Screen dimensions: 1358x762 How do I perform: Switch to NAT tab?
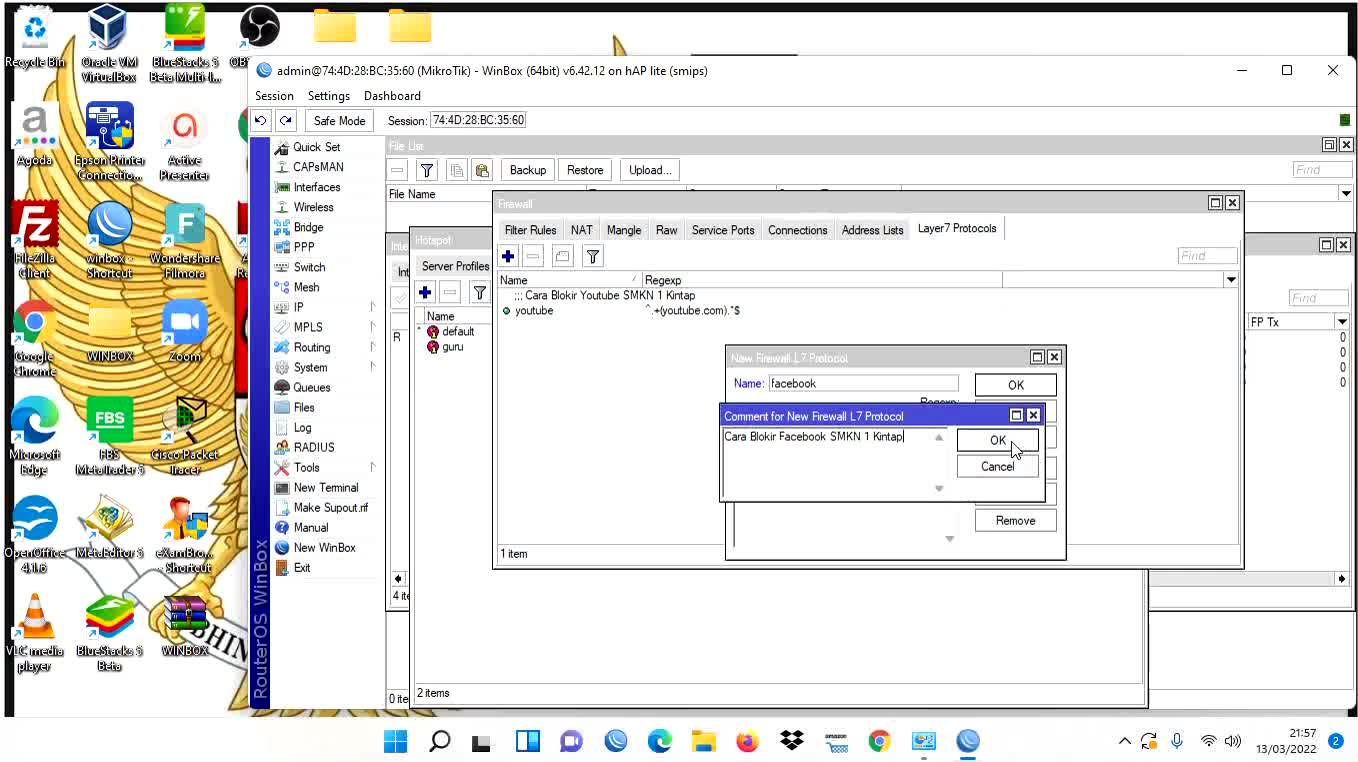click(x=582, y=230)
